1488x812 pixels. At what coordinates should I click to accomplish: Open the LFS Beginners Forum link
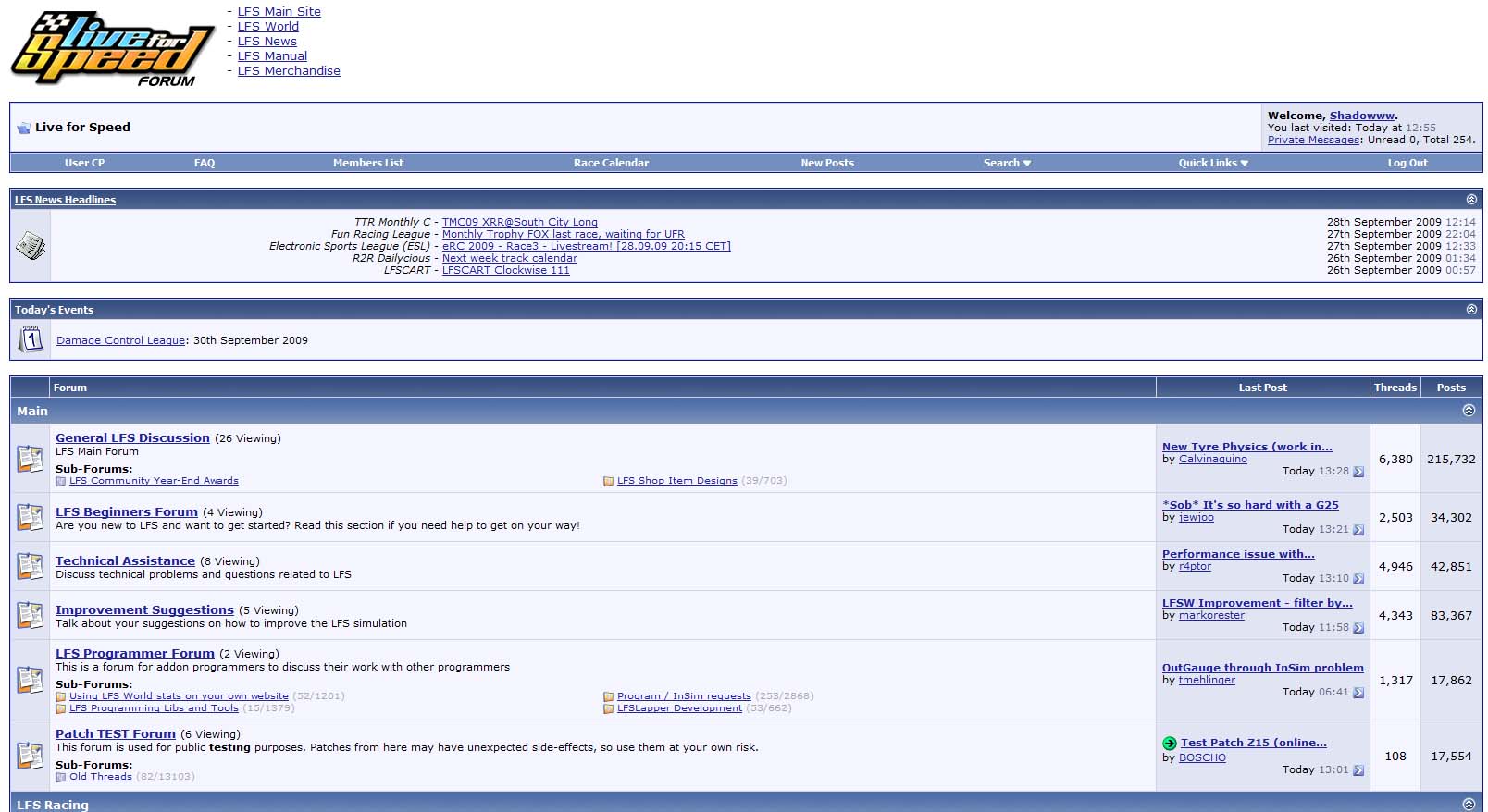tap(127, 511)
